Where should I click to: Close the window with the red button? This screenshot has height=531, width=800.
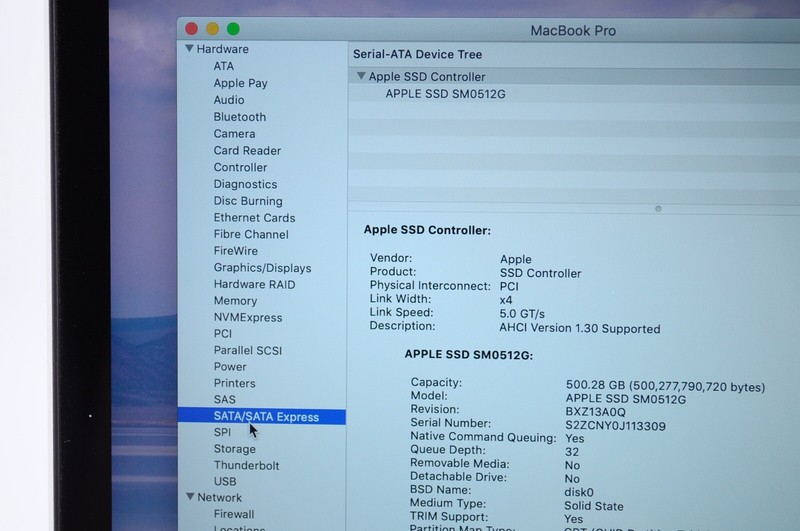coord(191,29)
